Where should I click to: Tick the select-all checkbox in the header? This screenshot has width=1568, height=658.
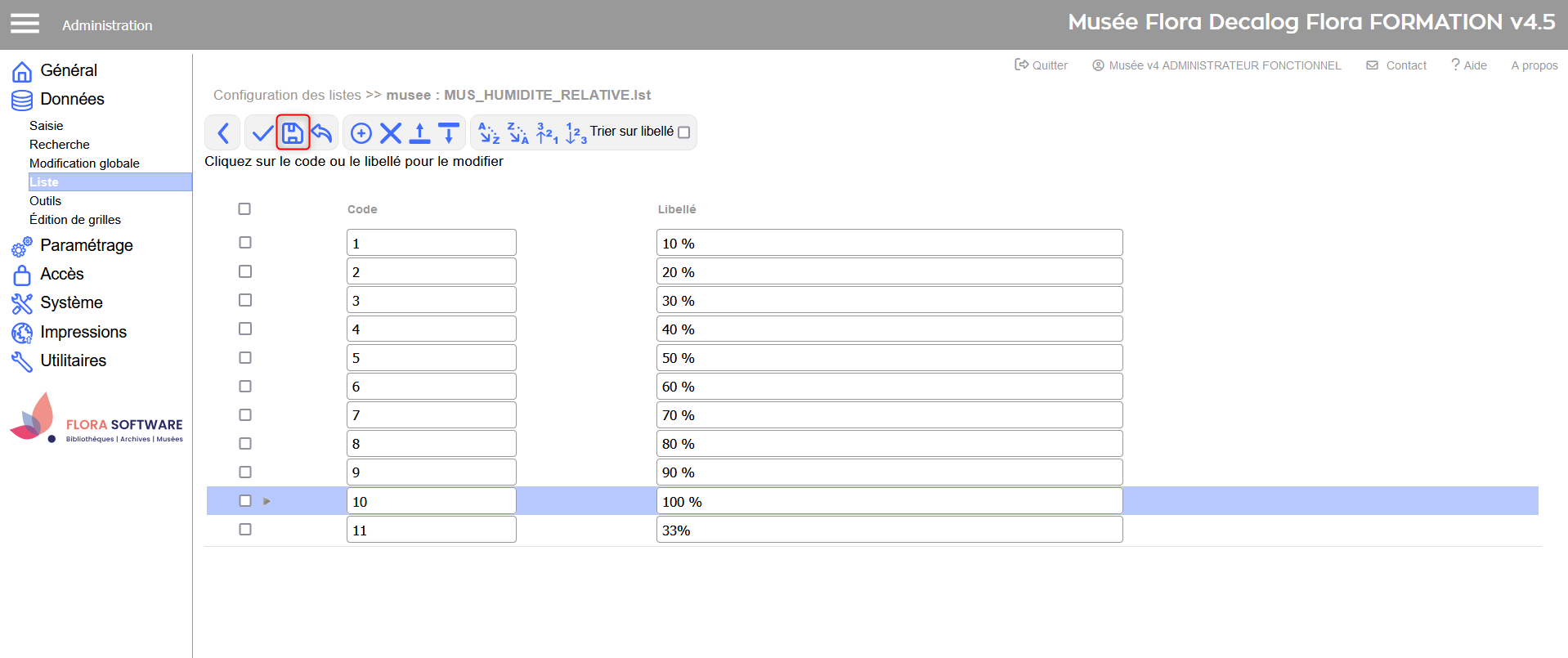tap(244, 209)
